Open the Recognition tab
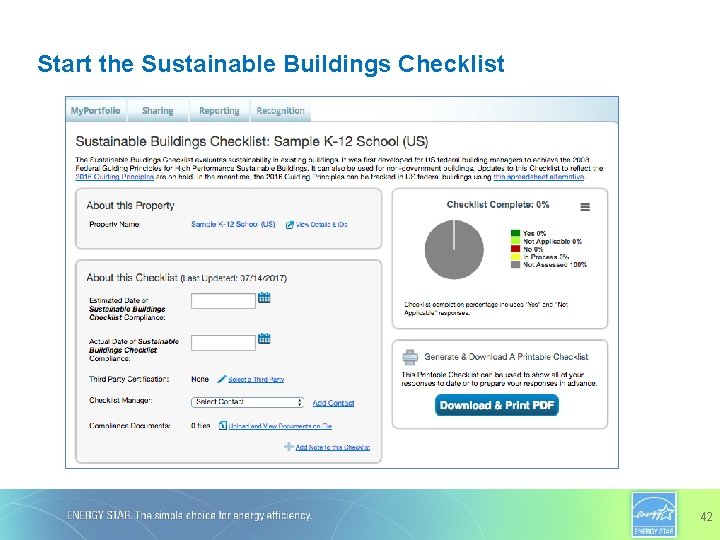Viewport: 720px width, 540px height. coord(280,111)
